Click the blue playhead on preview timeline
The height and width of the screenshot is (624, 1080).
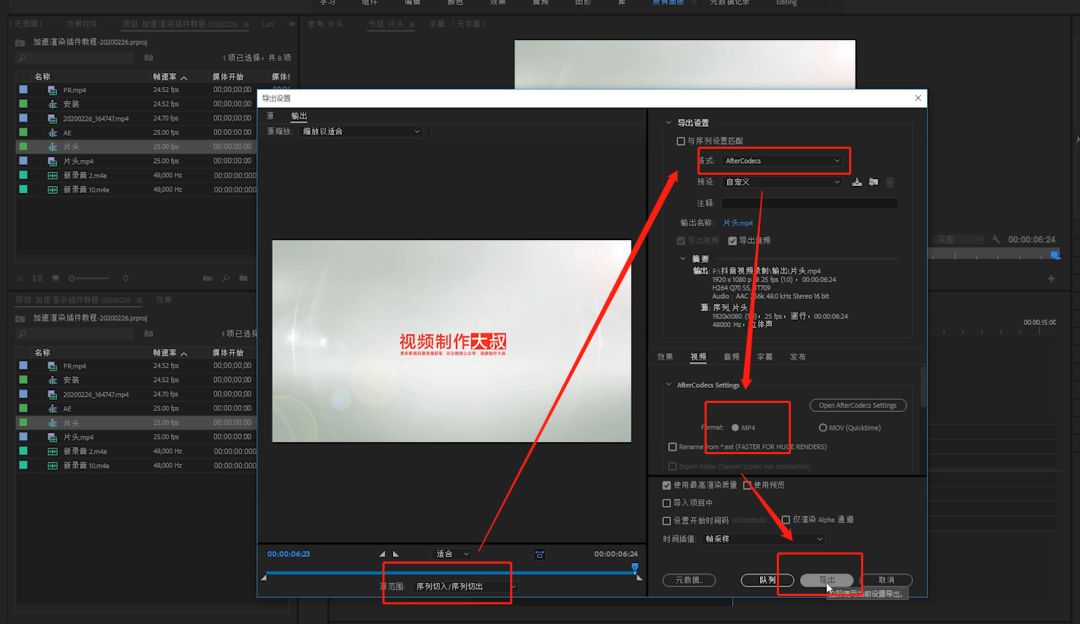pos(634,568)
